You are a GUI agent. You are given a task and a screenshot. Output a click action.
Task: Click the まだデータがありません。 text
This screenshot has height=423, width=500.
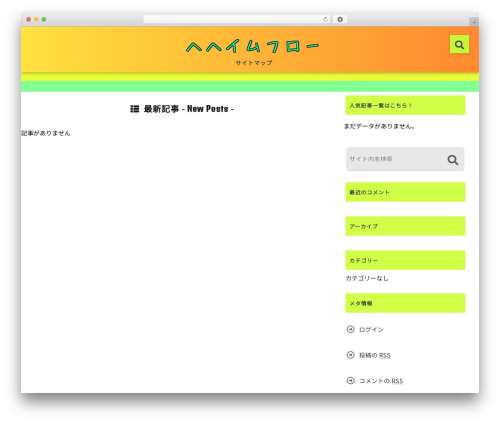tap(379, 126)
